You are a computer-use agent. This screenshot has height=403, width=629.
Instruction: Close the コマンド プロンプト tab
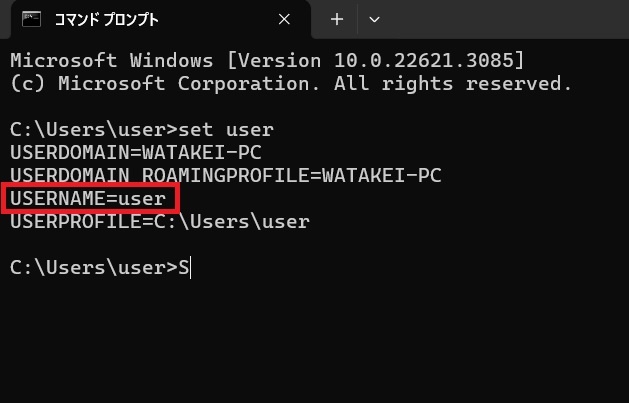(x=284, y=19)
